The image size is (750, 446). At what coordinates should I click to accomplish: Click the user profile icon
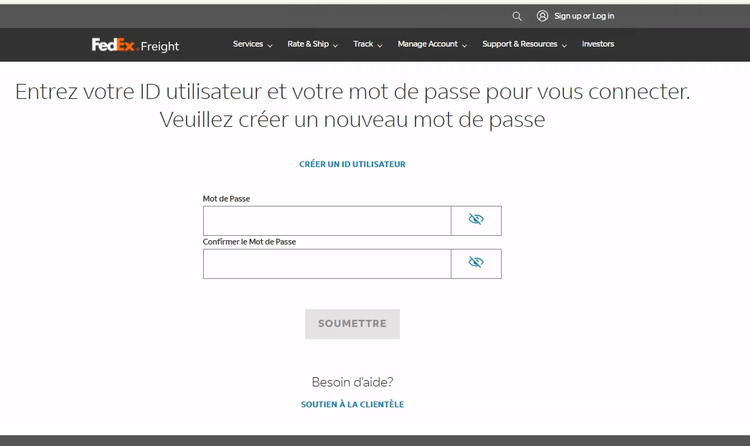tap(542, 16)
